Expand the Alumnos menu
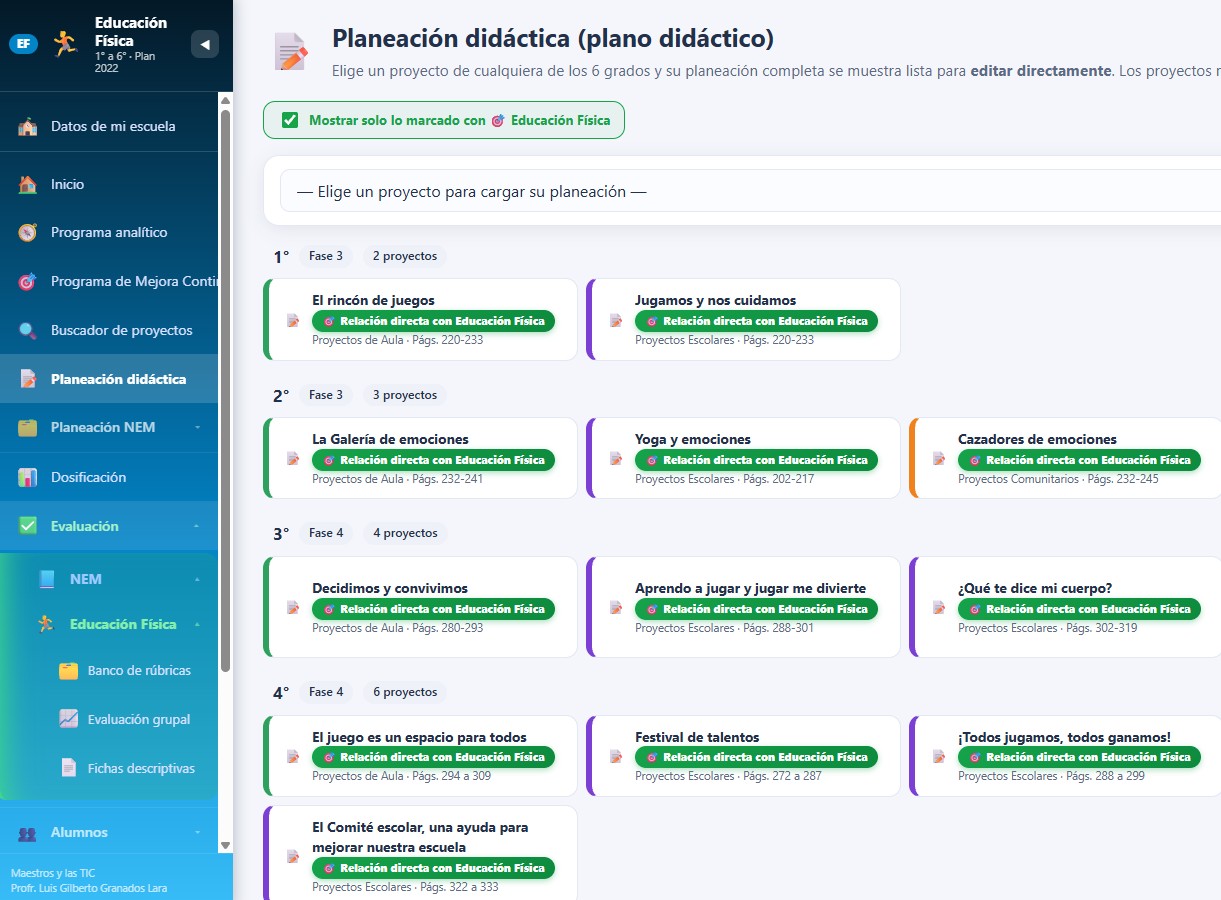Image resolution: width=1221 pixels, height=900 pixels. pos(109,832)
